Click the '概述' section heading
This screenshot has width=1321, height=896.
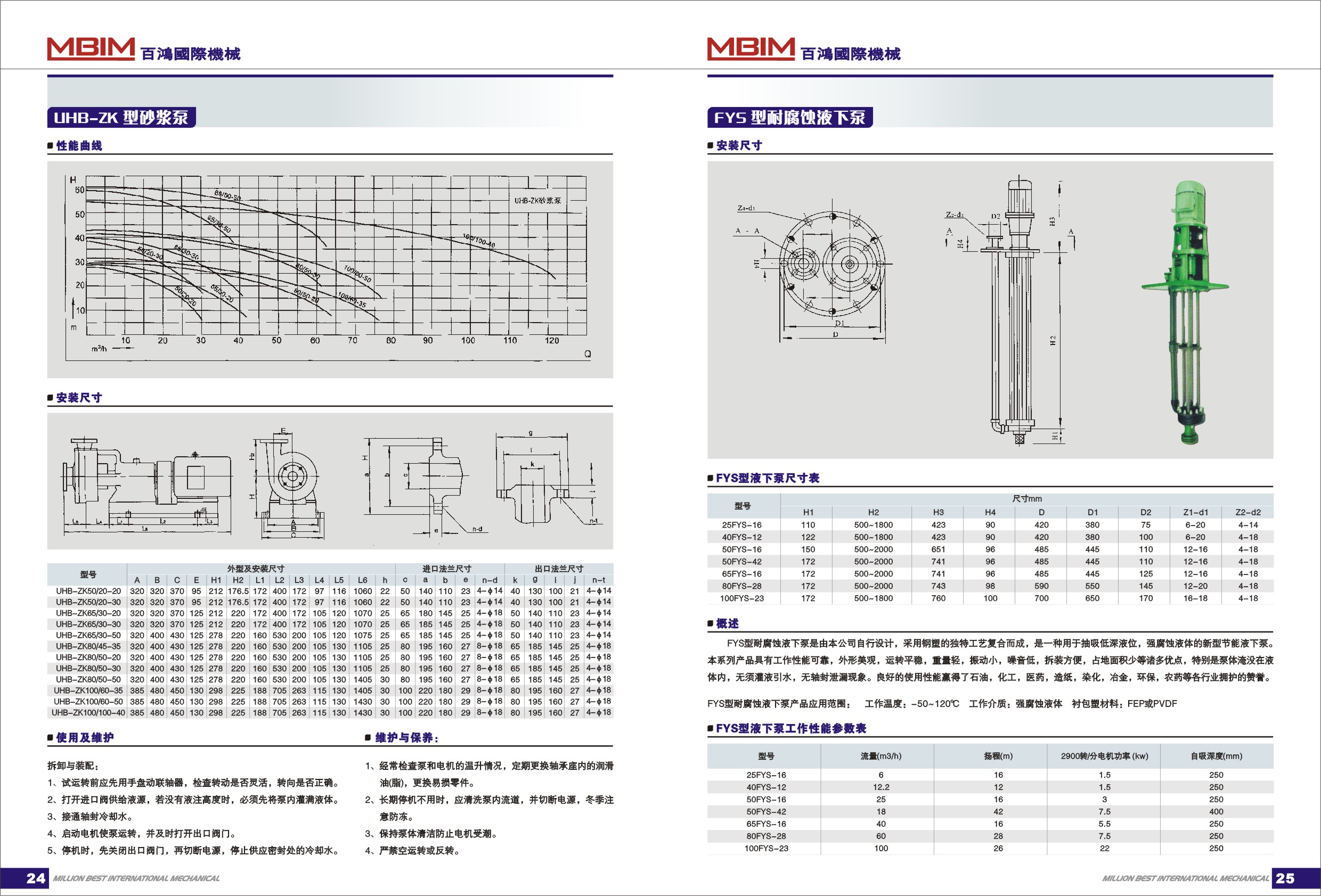(x=727, y=623)
